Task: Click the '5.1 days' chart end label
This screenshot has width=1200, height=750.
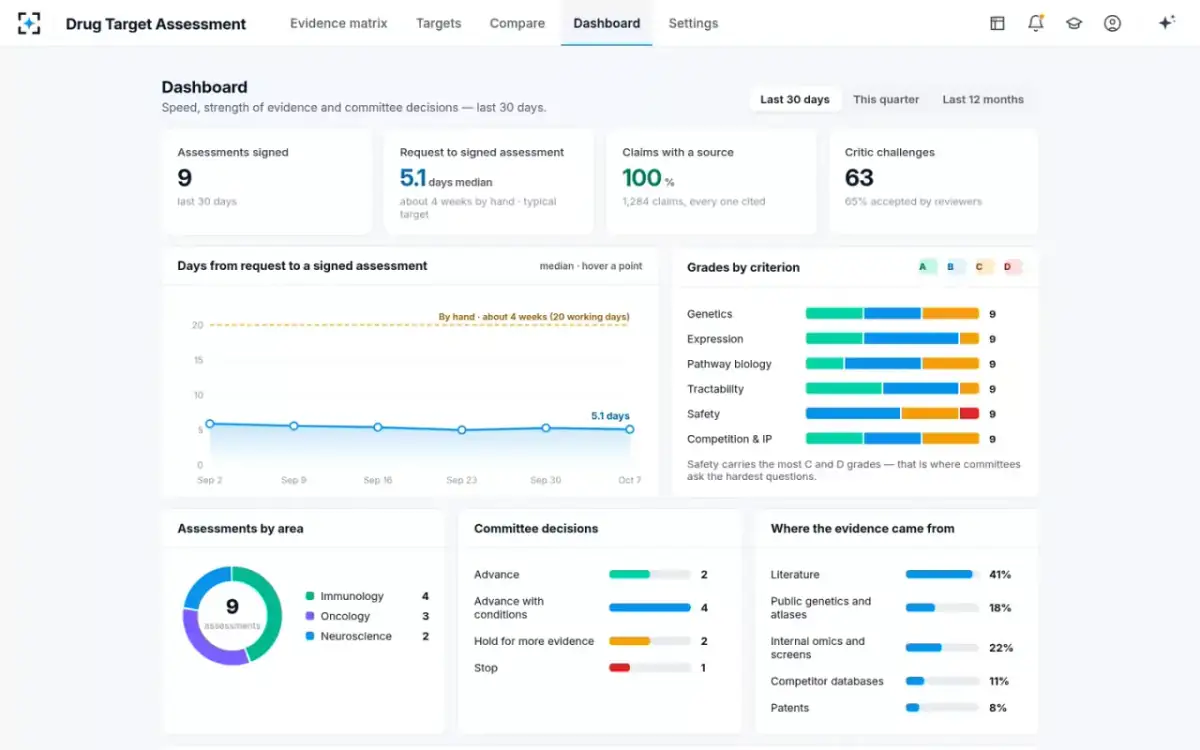Action: [x=610, y=416]
